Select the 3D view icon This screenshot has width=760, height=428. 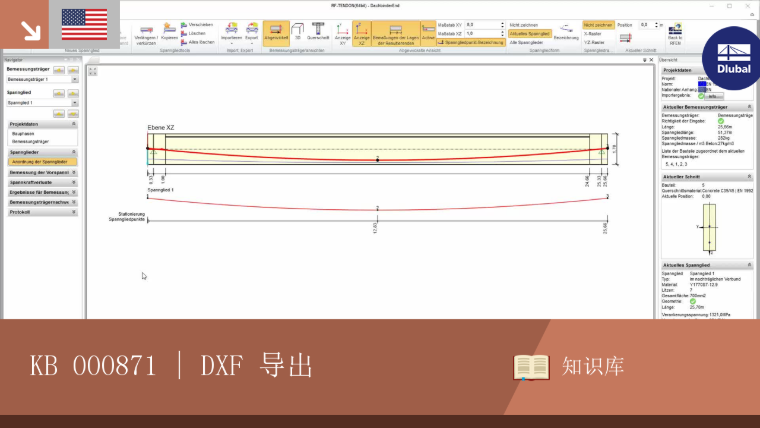[298, 32]
